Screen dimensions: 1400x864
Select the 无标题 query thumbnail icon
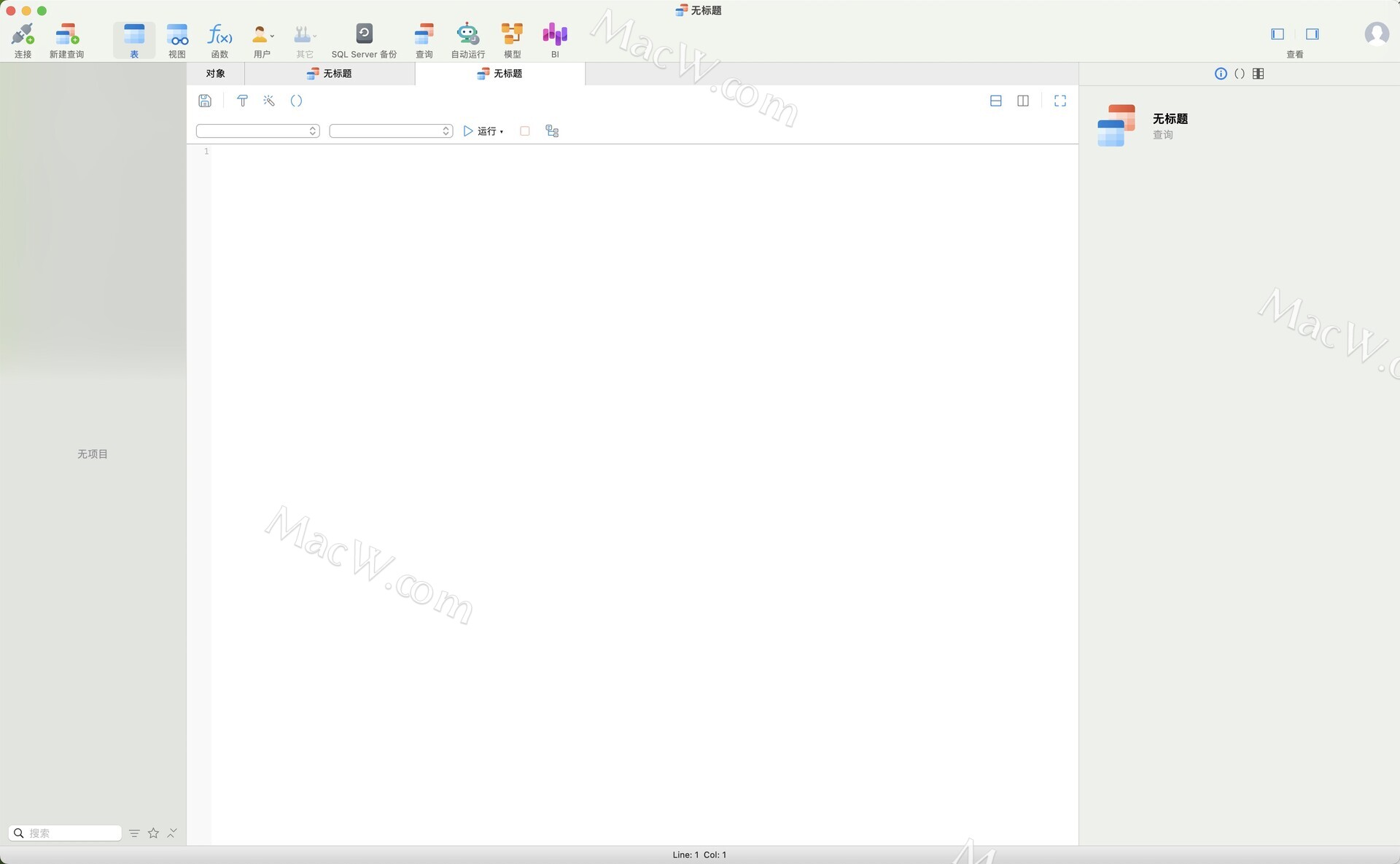(1116, 125)
